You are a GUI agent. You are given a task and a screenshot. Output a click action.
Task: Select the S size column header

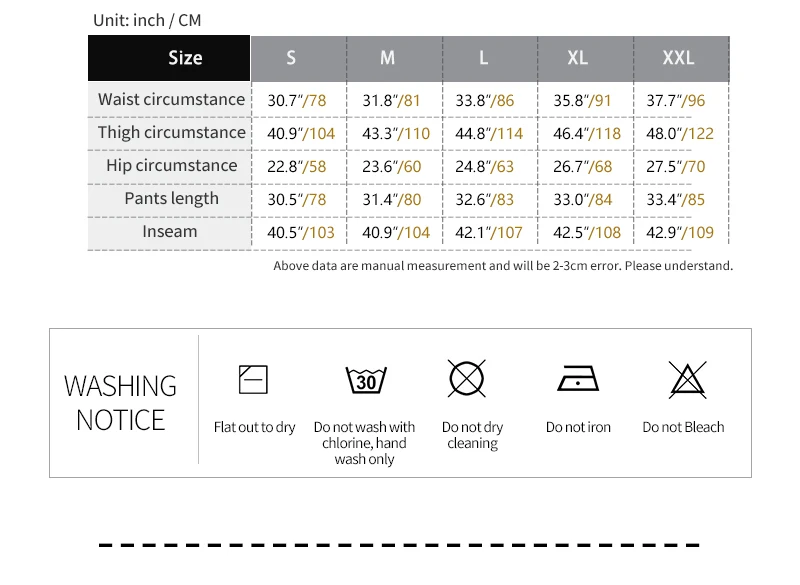(291, 58)
